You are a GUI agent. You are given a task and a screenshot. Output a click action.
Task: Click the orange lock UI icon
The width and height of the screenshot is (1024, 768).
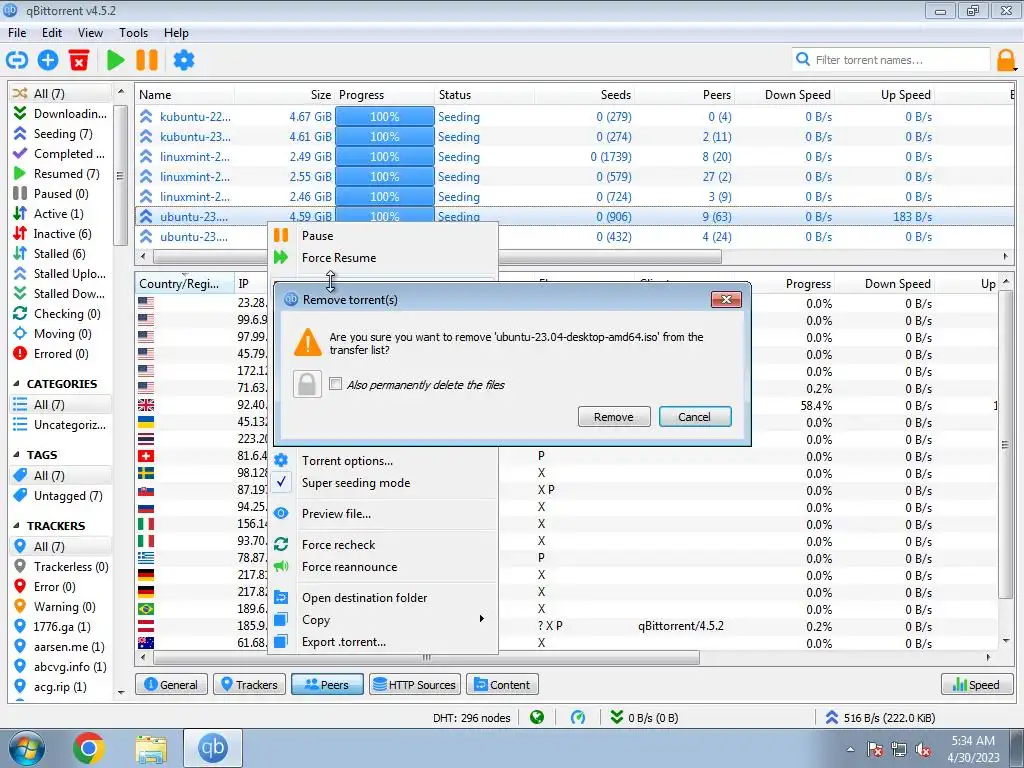click(x=1006, y=60)
